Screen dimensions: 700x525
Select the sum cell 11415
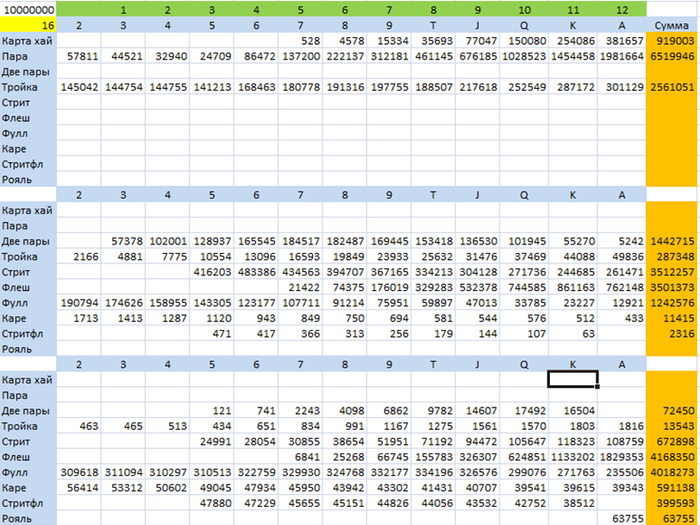(671, 318)
